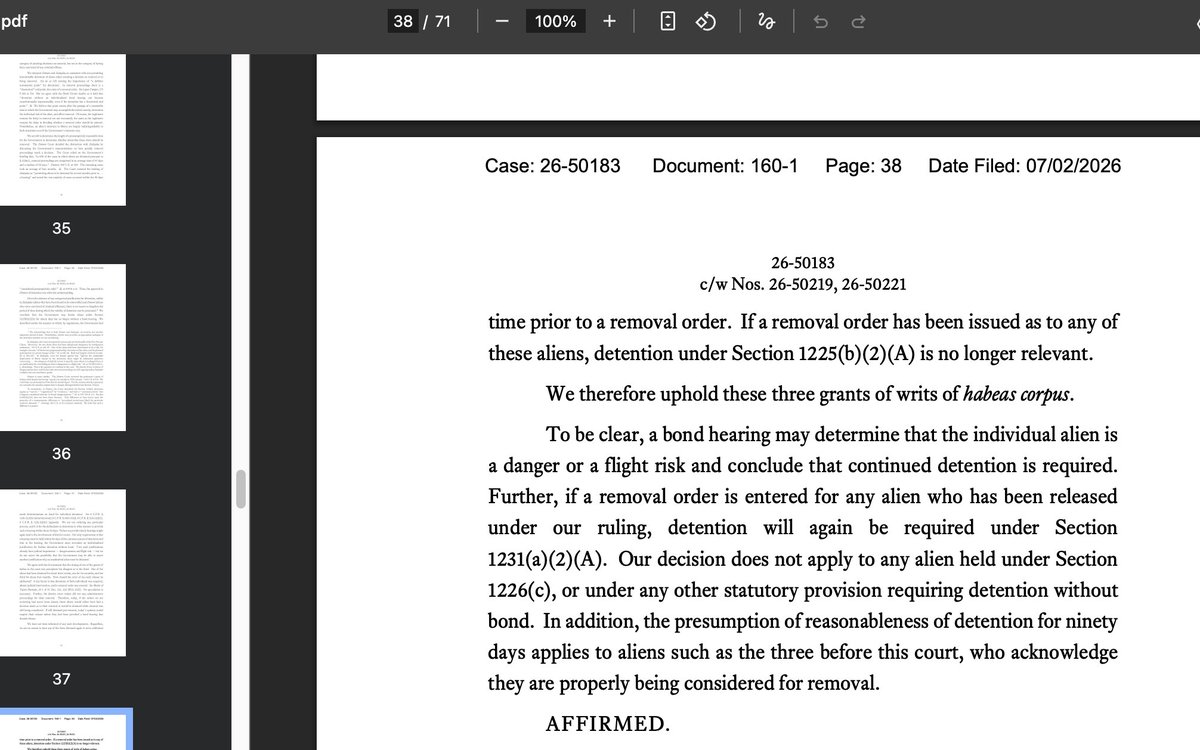The image size is (1200, 750).
Task: Click the centered '26-50183' case number
Action: 803,263
